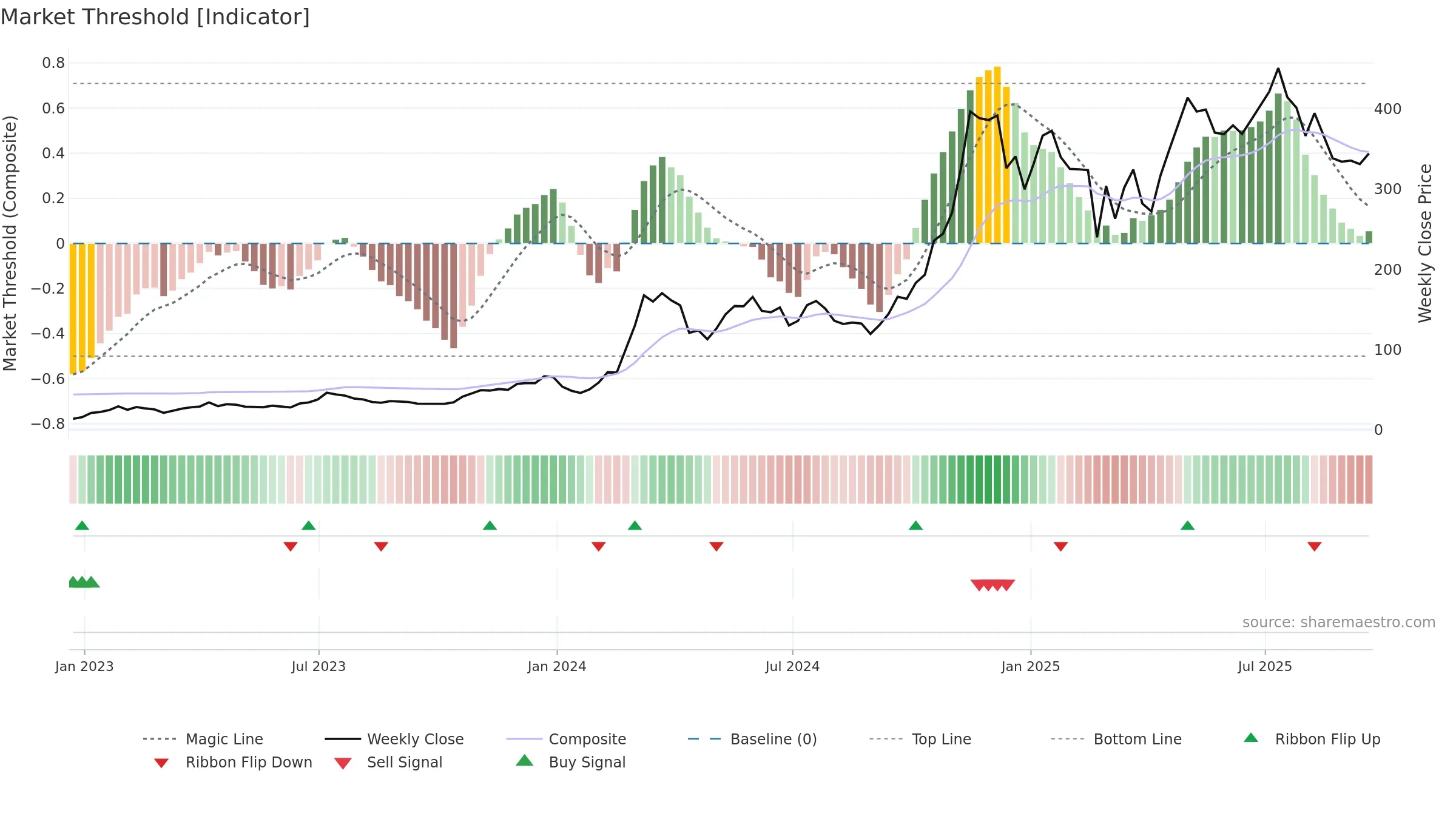Click the Jan 2024 x-axis label
This screenshot has height=819, width=1456.
click(557, 666)
